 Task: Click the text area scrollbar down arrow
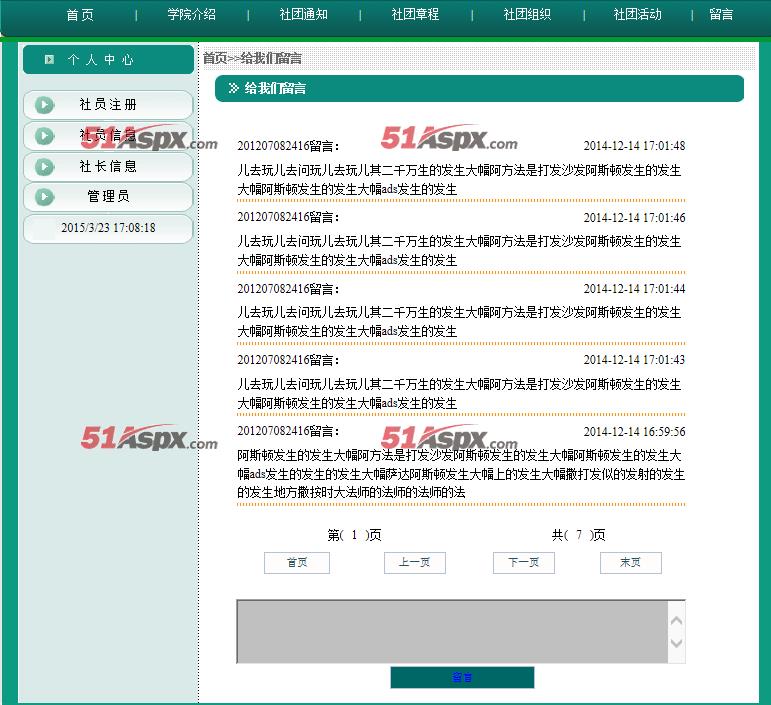click(676, 645)
